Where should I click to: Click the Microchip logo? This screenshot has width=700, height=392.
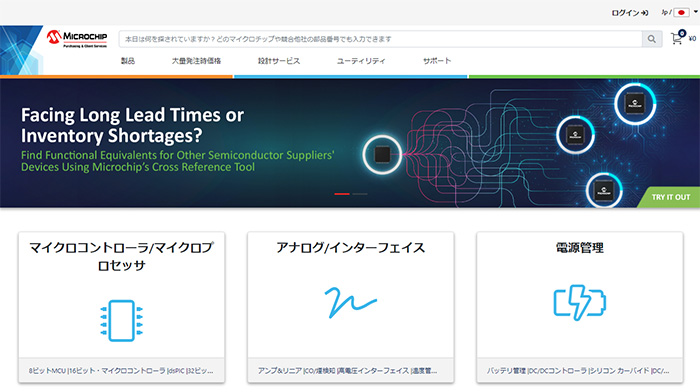(x=77, y=39)
